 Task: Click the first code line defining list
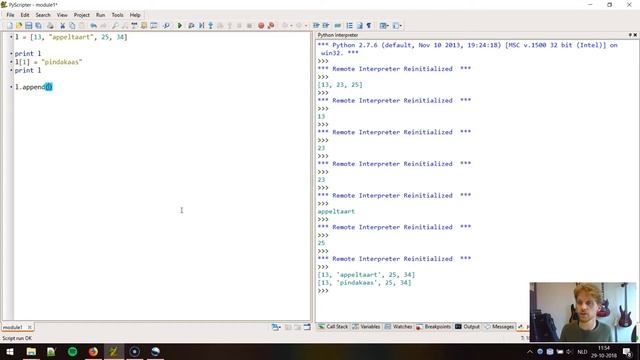click(x=71, y=37)
